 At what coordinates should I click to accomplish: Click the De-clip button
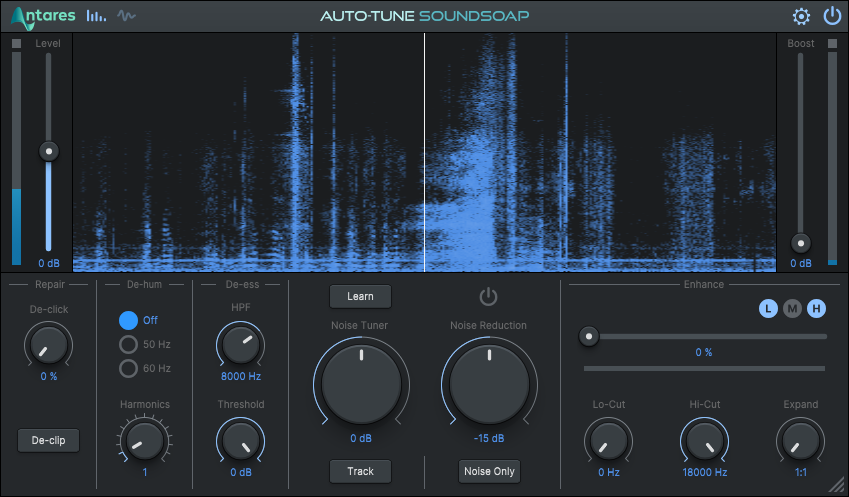[x=48, y=441]
